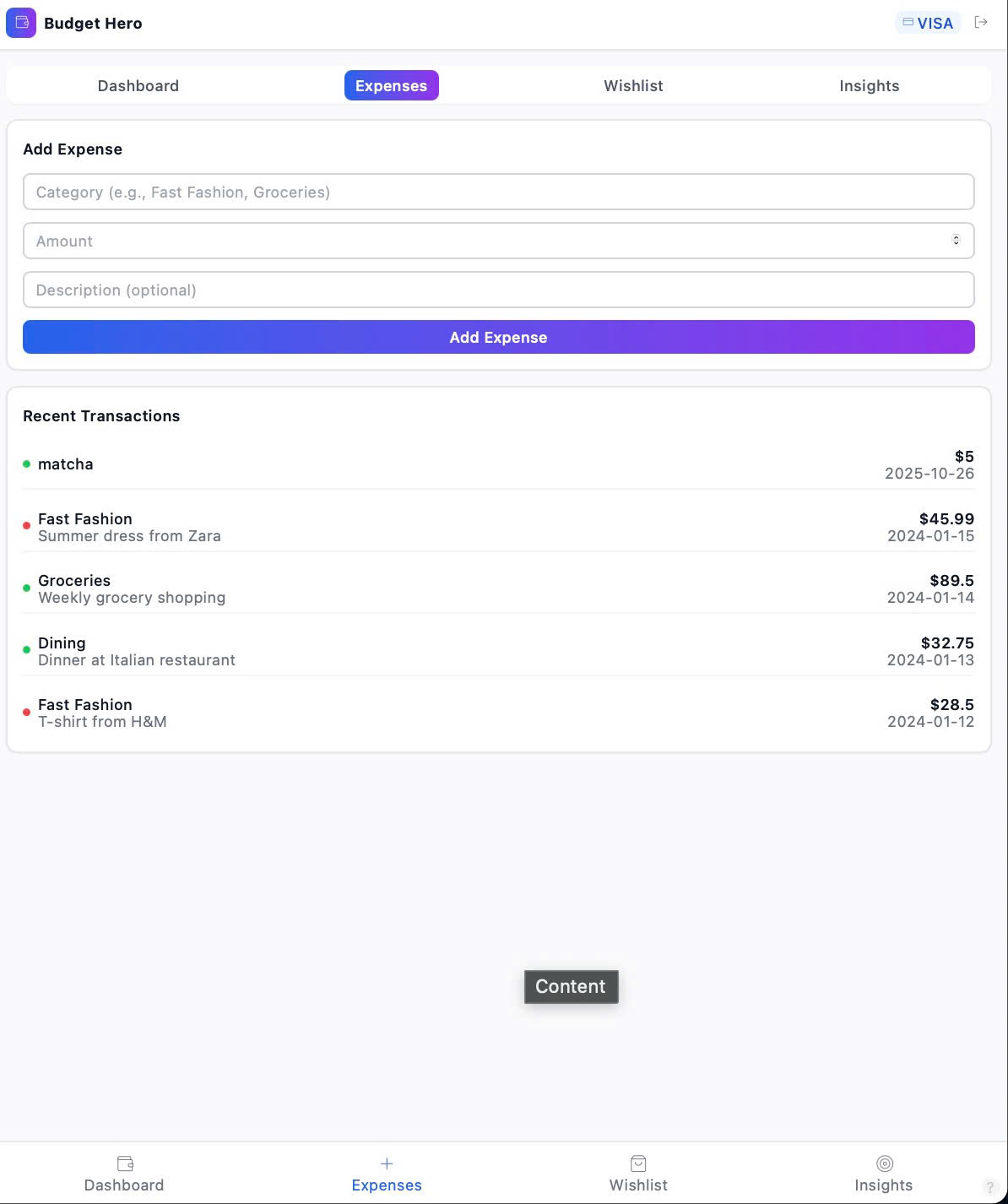Click the Budget Hero wallet logo icon
1008x1204 pixels.
coord(21,23)
